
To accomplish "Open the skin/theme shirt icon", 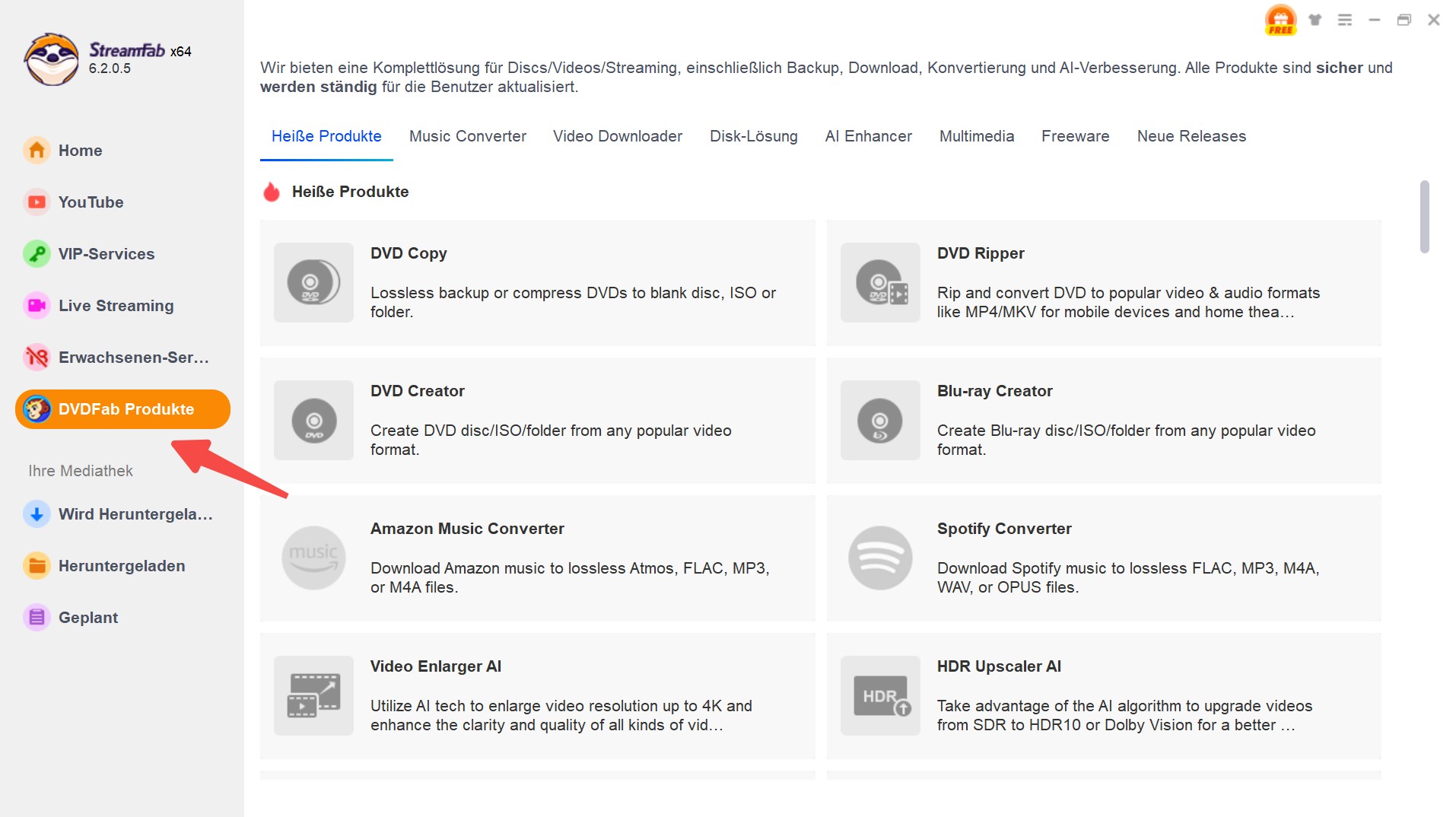I will pos(1315,20).
